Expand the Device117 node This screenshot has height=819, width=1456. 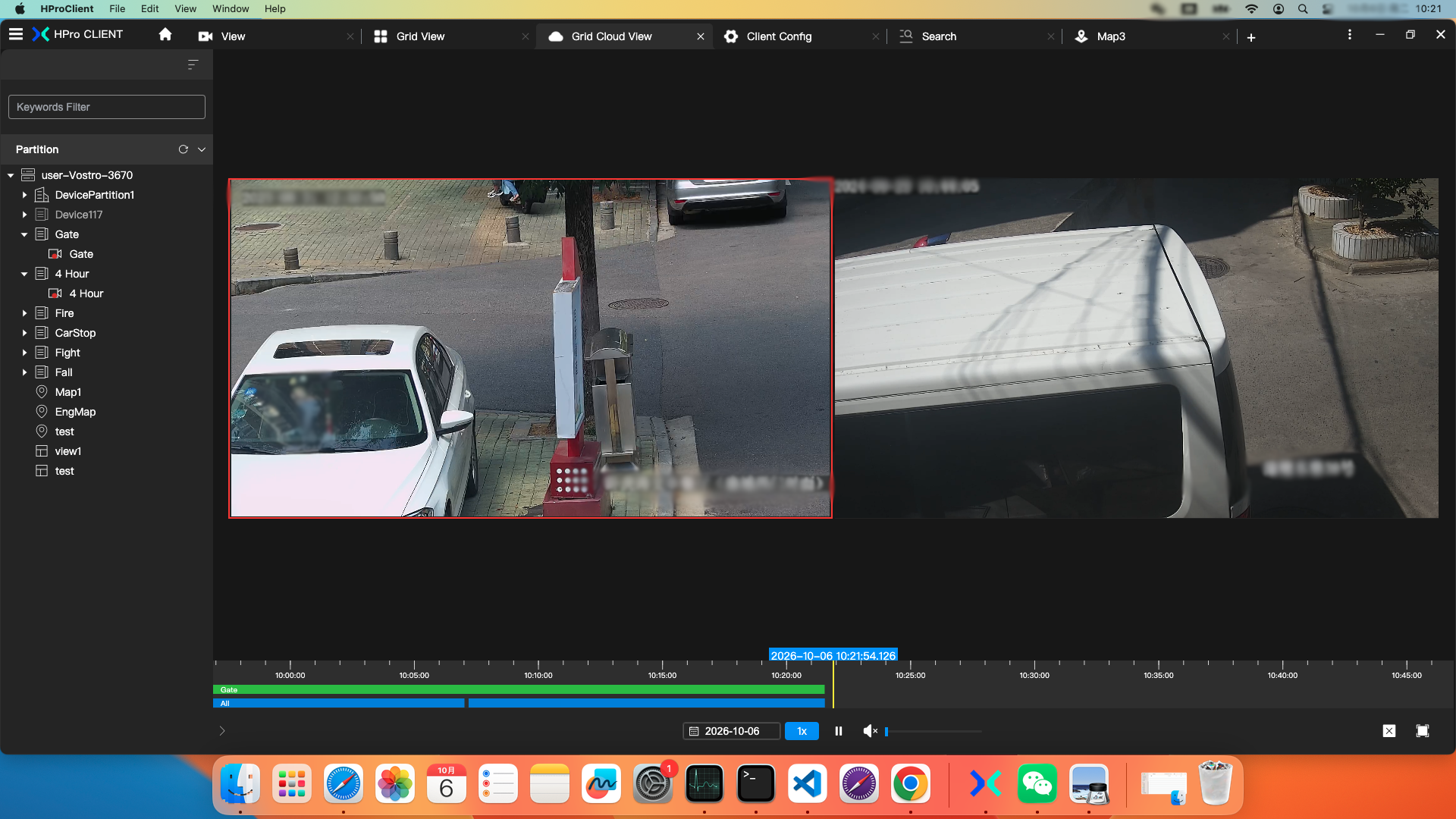click(x=24, y=215)
